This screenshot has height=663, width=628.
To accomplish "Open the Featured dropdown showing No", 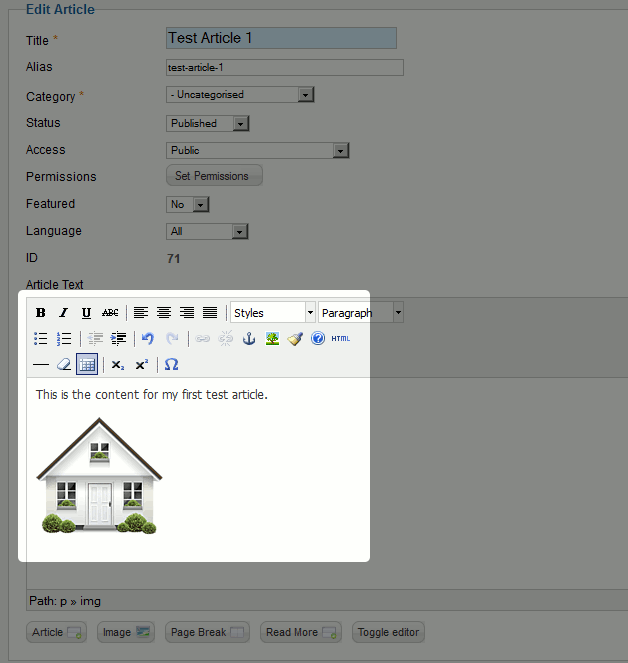I will 187,205.
